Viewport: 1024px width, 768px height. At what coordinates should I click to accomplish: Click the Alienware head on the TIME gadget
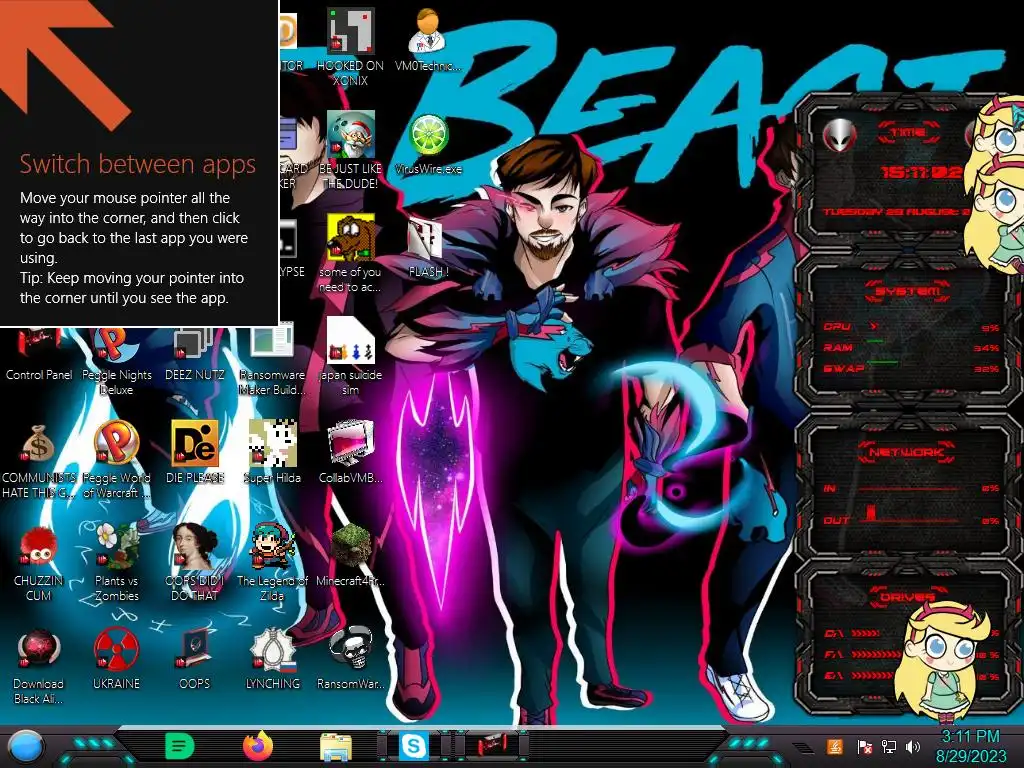pos(840,136)
